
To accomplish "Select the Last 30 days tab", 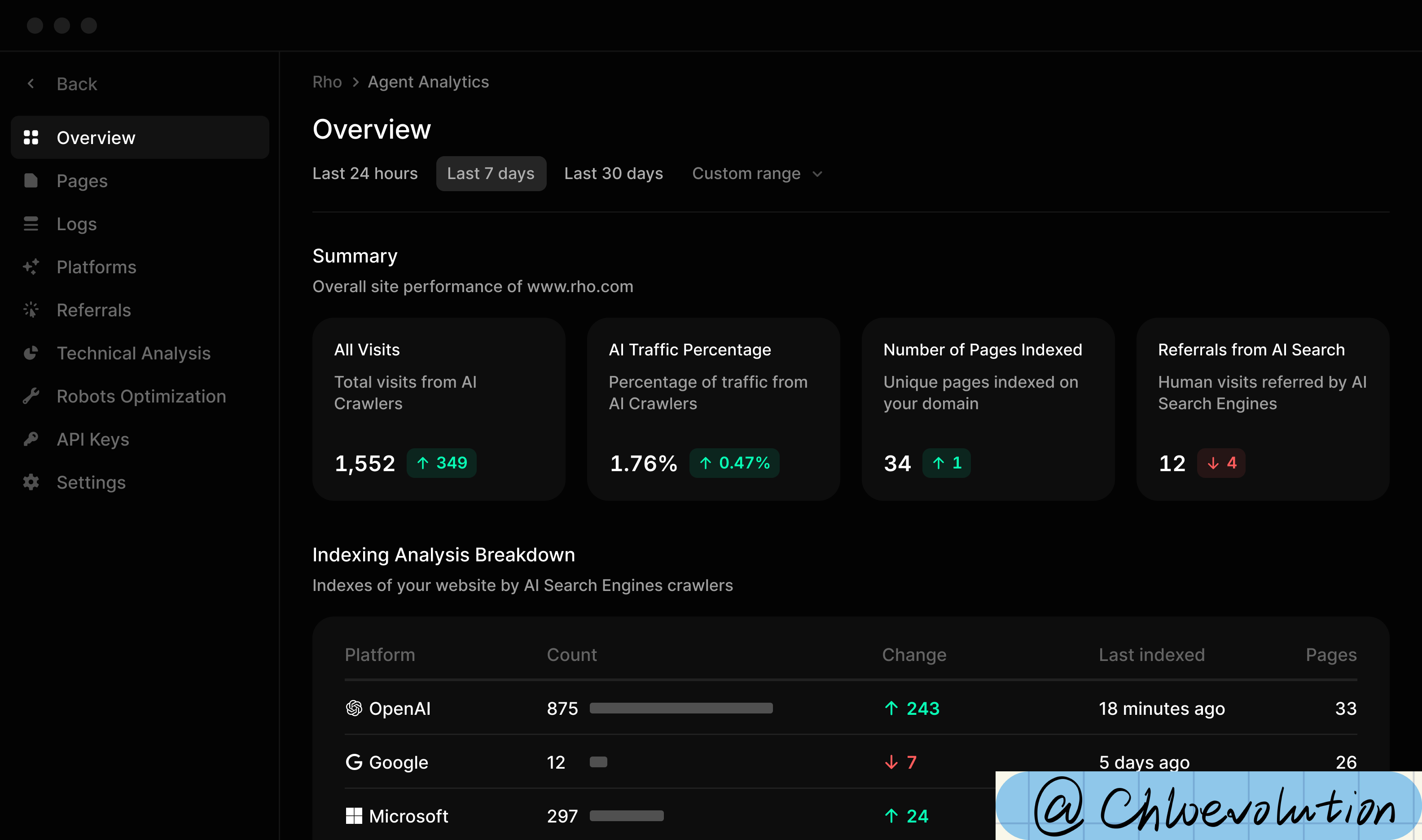I will pos(613,174).
